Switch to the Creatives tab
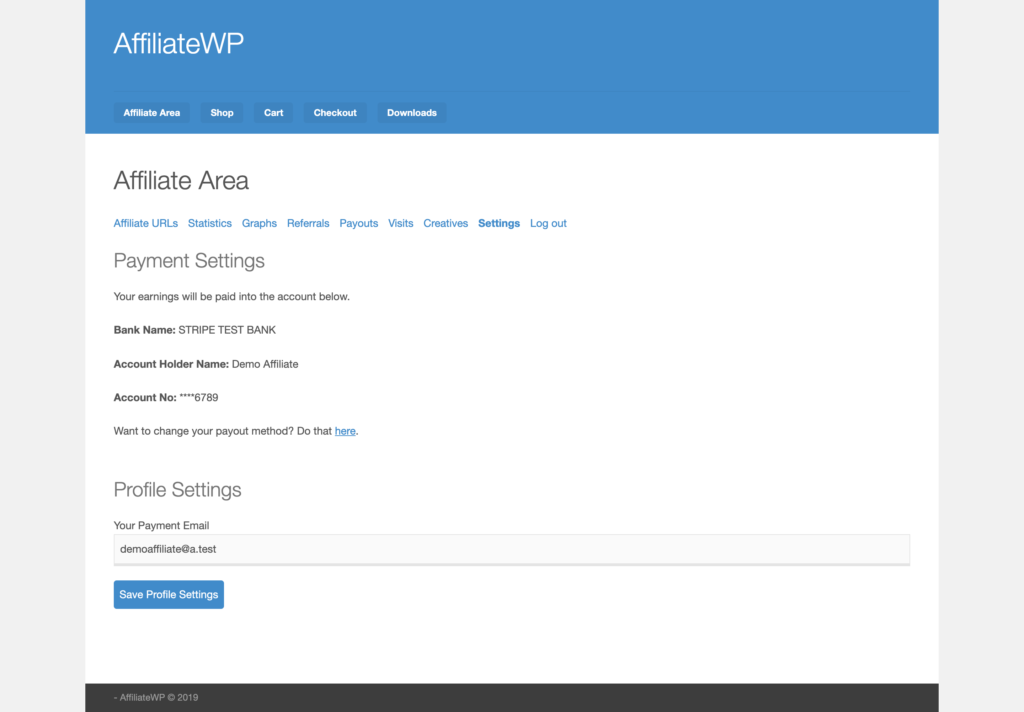Image resolution: width=1024 pixels, height=712 pixels. pyautogui.click(x=445, y=223)
